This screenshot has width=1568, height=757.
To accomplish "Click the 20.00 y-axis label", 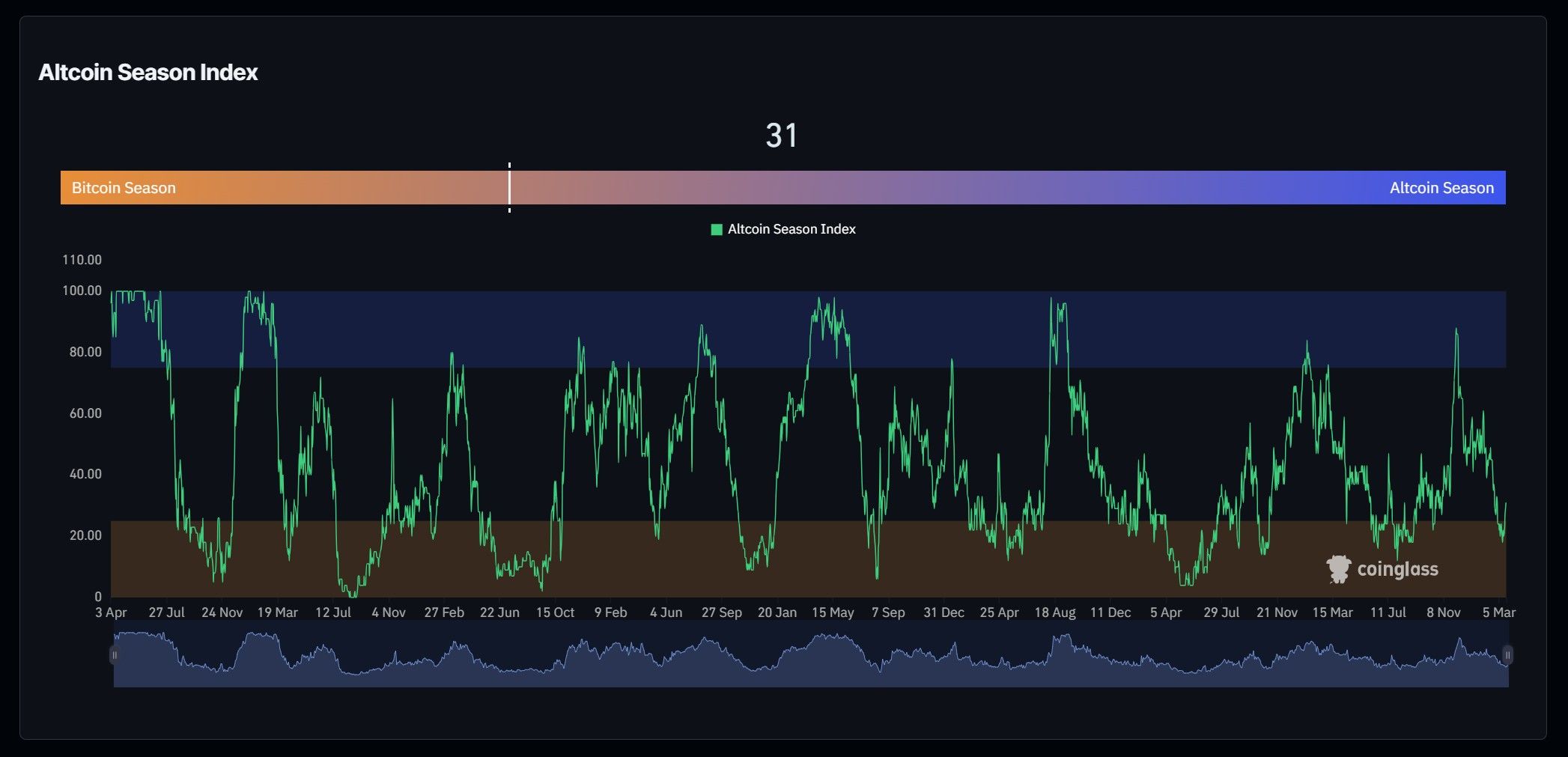I will 85,535.
